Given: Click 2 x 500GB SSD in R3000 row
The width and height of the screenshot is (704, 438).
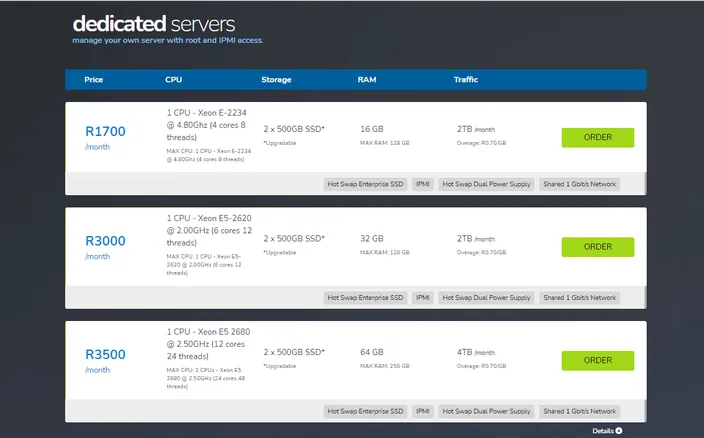Looking at the screenshot, I should click(294, 239).
